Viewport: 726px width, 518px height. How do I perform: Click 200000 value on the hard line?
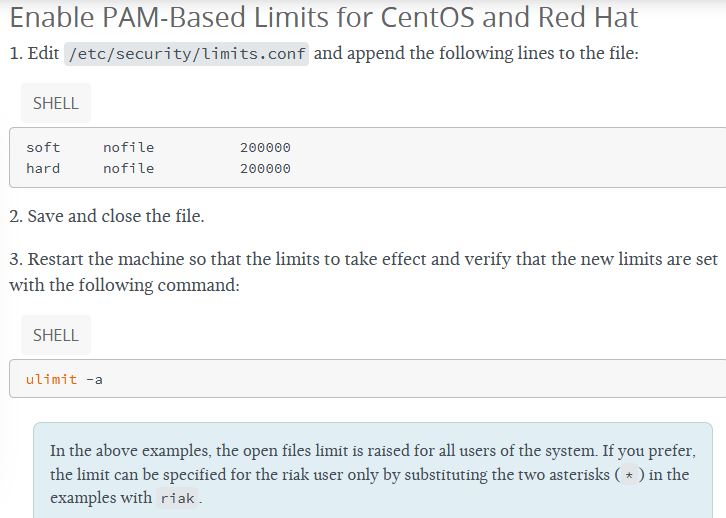tap(265, 168)
